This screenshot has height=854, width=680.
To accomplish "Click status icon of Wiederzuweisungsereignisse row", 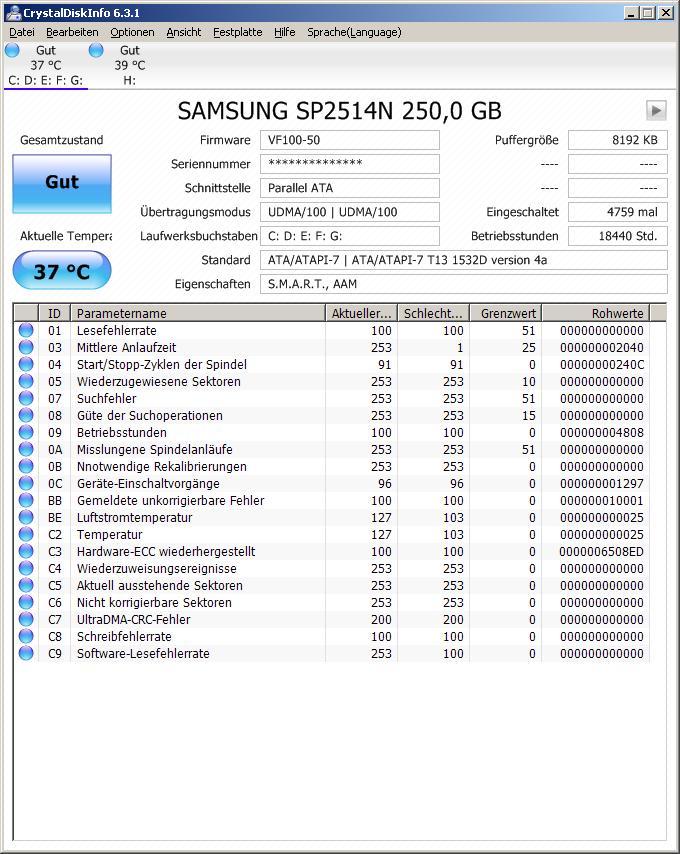I will tap(26, 568).
